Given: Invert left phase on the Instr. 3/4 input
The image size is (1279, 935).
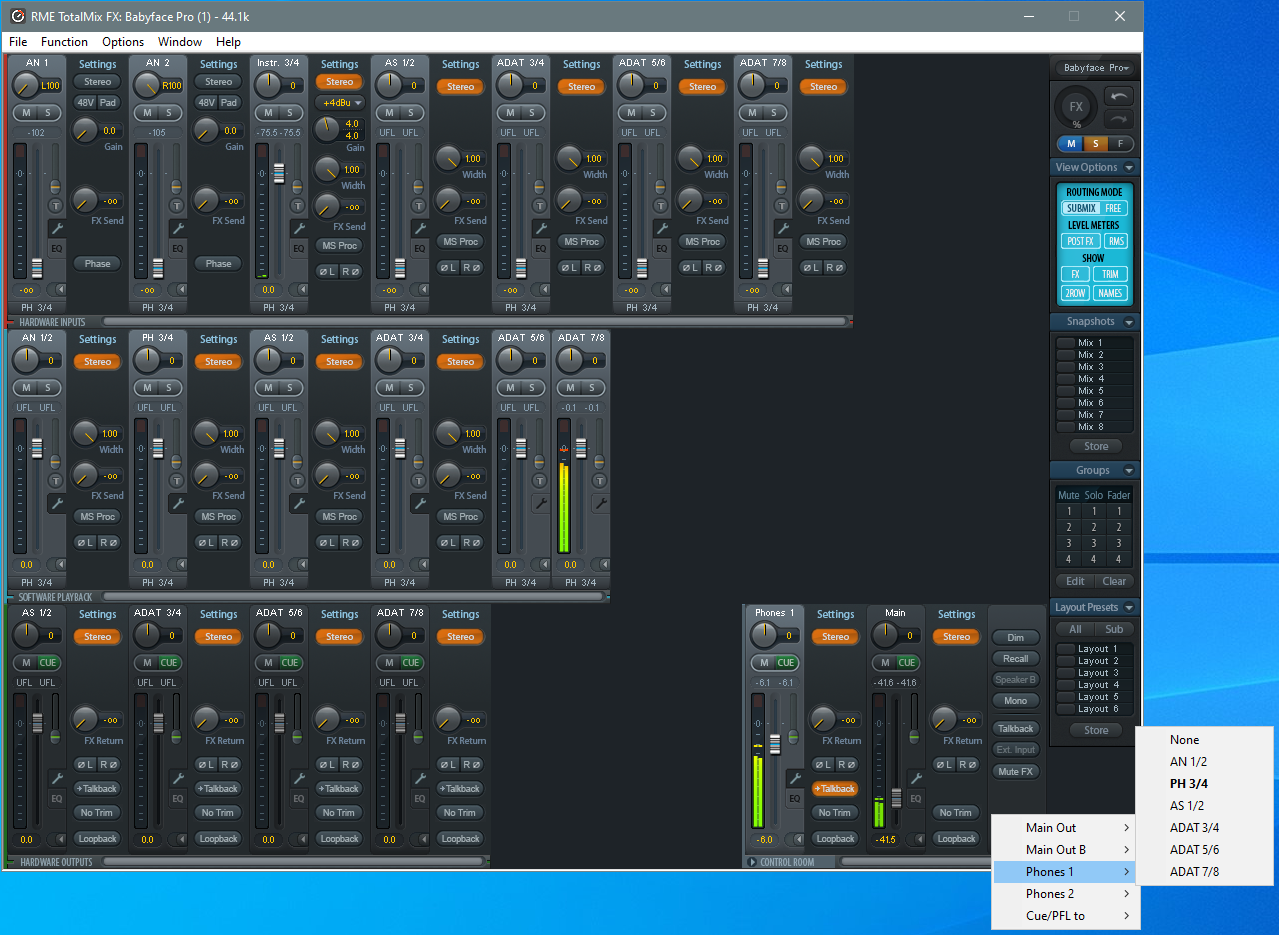Looking at the screenshot, I should pyautogui.click(x=326, y=271).
